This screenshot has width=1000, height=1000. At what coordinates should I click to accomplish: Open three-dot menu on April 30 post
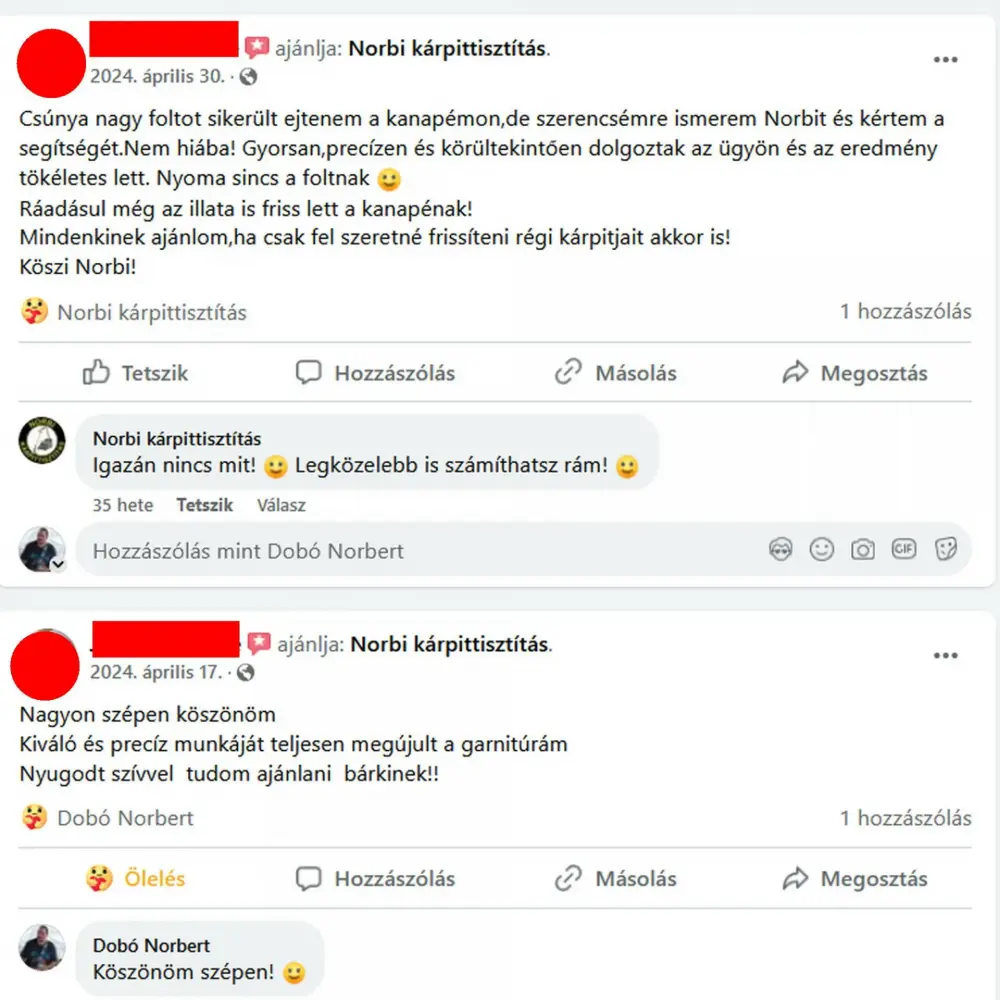click(x=945, y=60)
